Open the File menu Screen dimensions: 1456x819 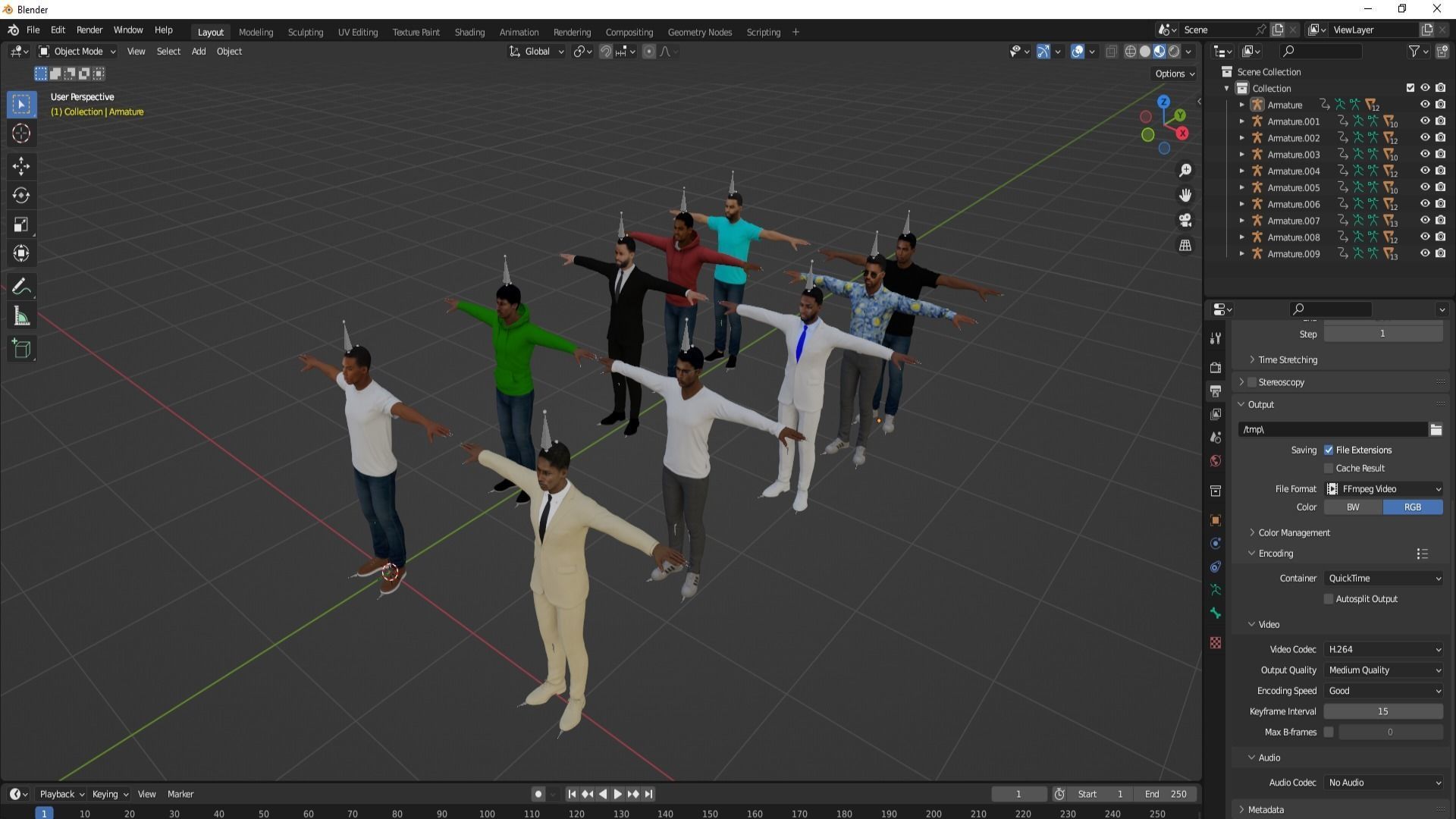[33, 30]
